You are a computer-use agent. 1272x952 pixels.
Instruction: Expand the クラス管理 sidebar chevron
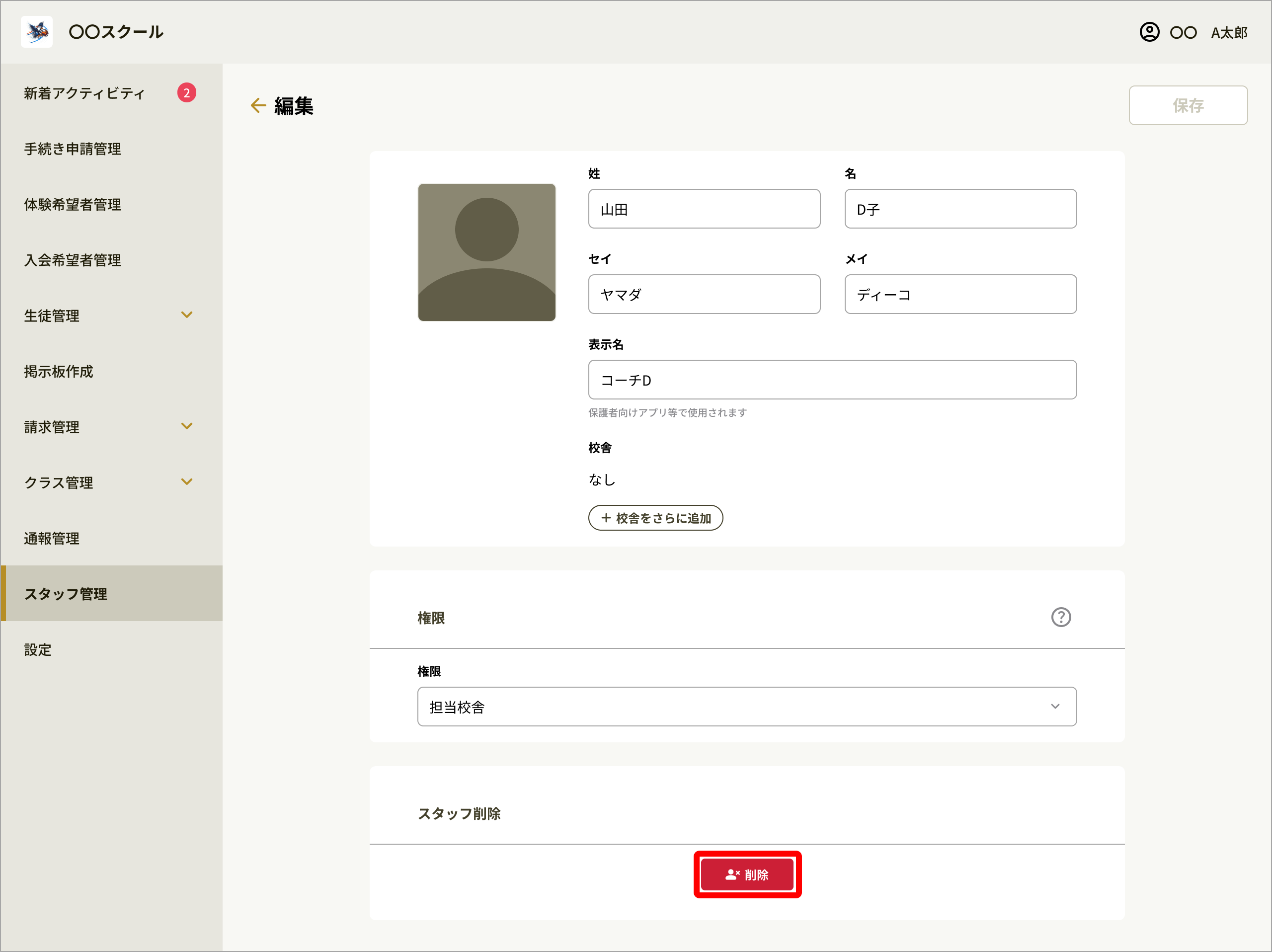[x=186, y=482]
